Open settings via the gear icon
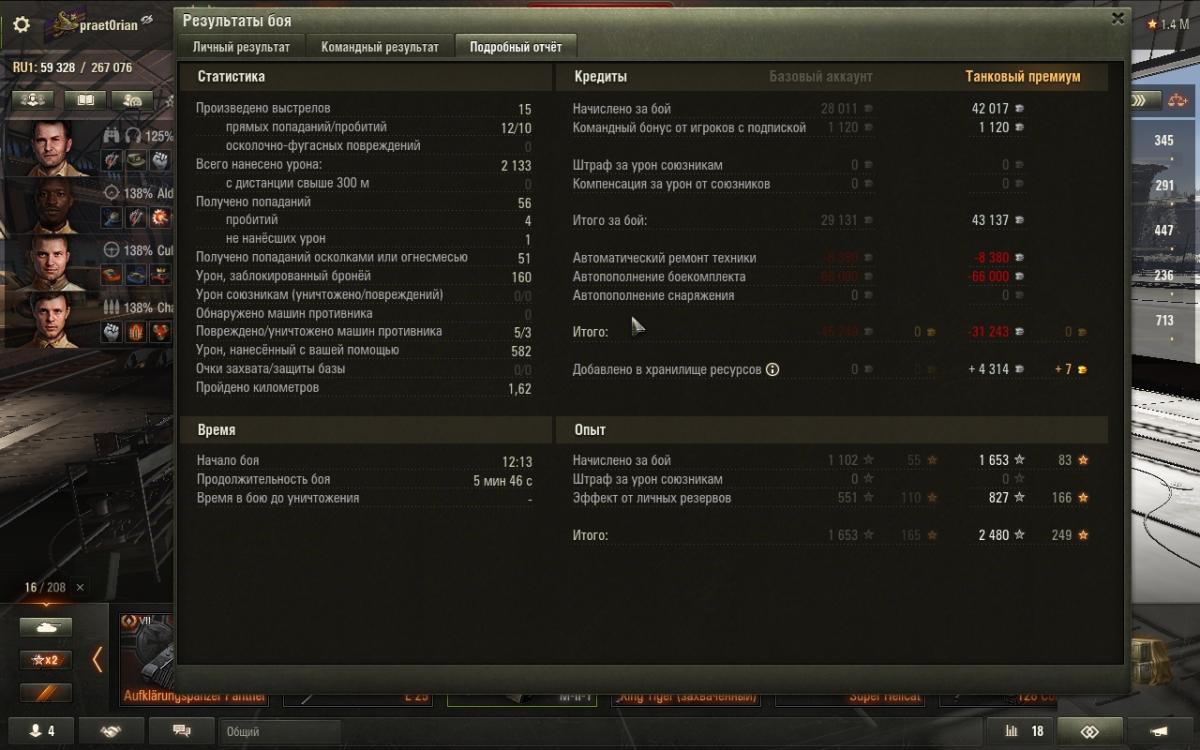The width and height of the screenshot is (1200, 750). point(21,24)
